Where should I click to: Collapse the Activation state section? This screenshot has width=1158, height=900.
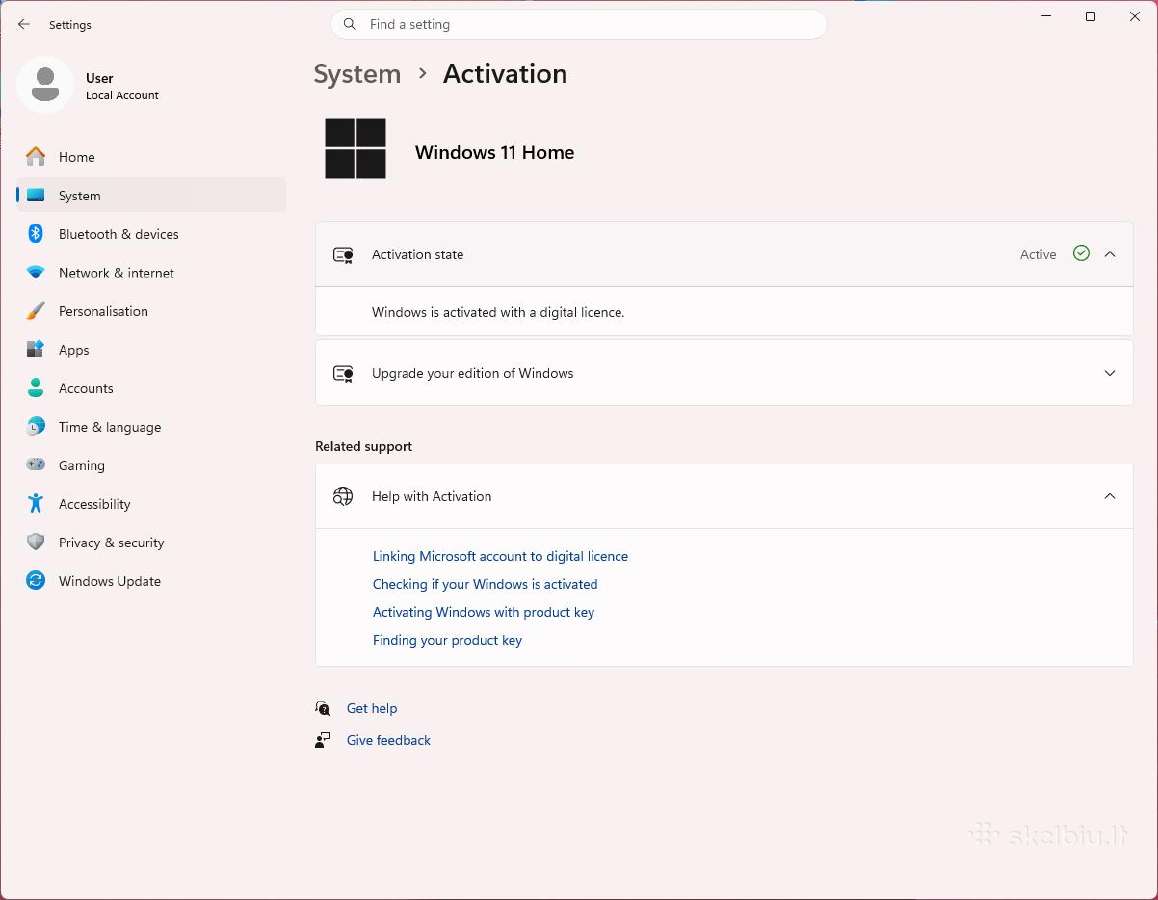pyautogui.click(x=1109, y=254)
